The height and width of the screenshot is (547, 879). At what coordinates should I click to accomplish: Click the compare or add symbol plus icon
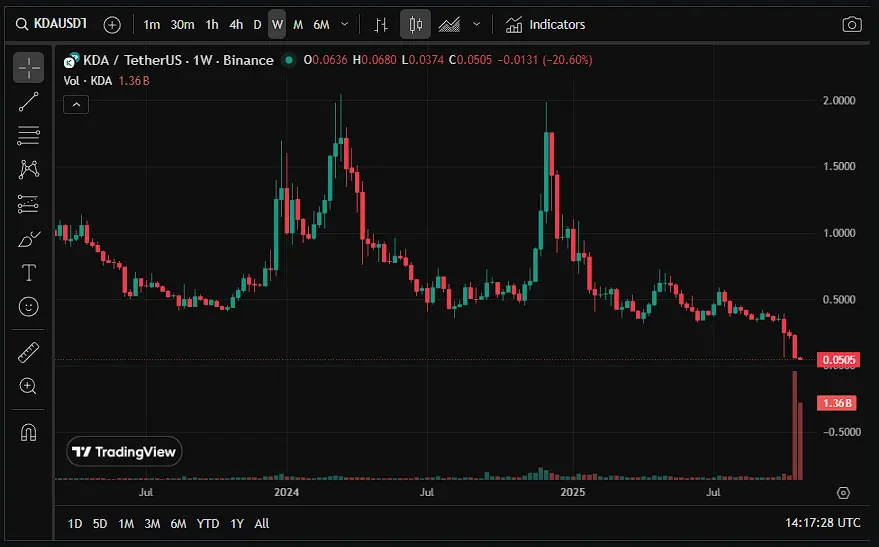pyautogui.click(x=112, y=25)
